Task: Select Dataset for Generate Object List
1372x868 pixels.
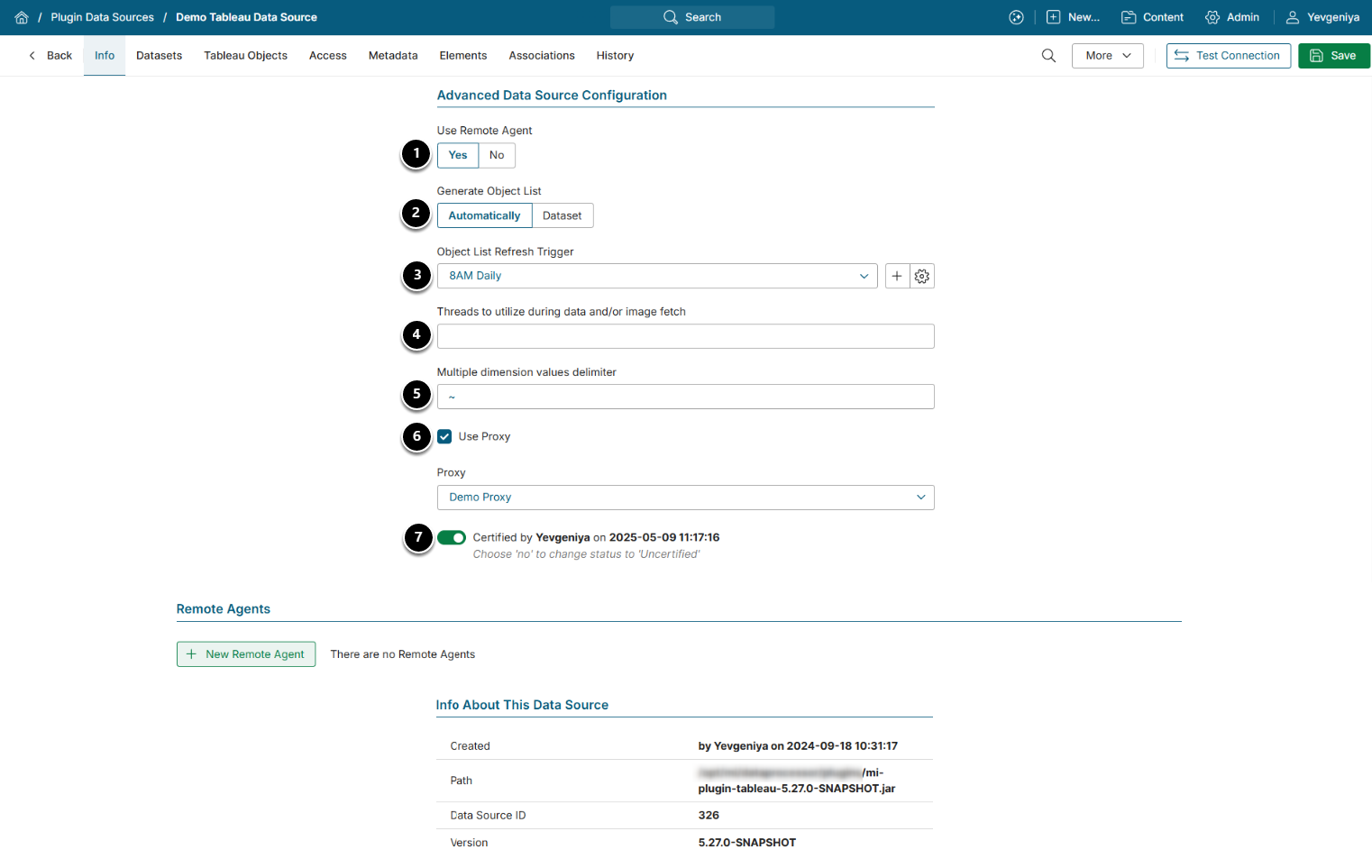Action: tap(563, 216)
